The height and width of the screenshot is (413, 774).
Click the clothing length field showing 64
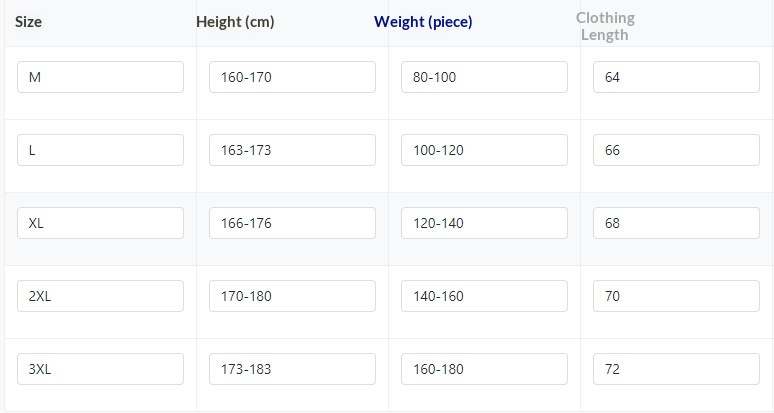coord(676,77)
